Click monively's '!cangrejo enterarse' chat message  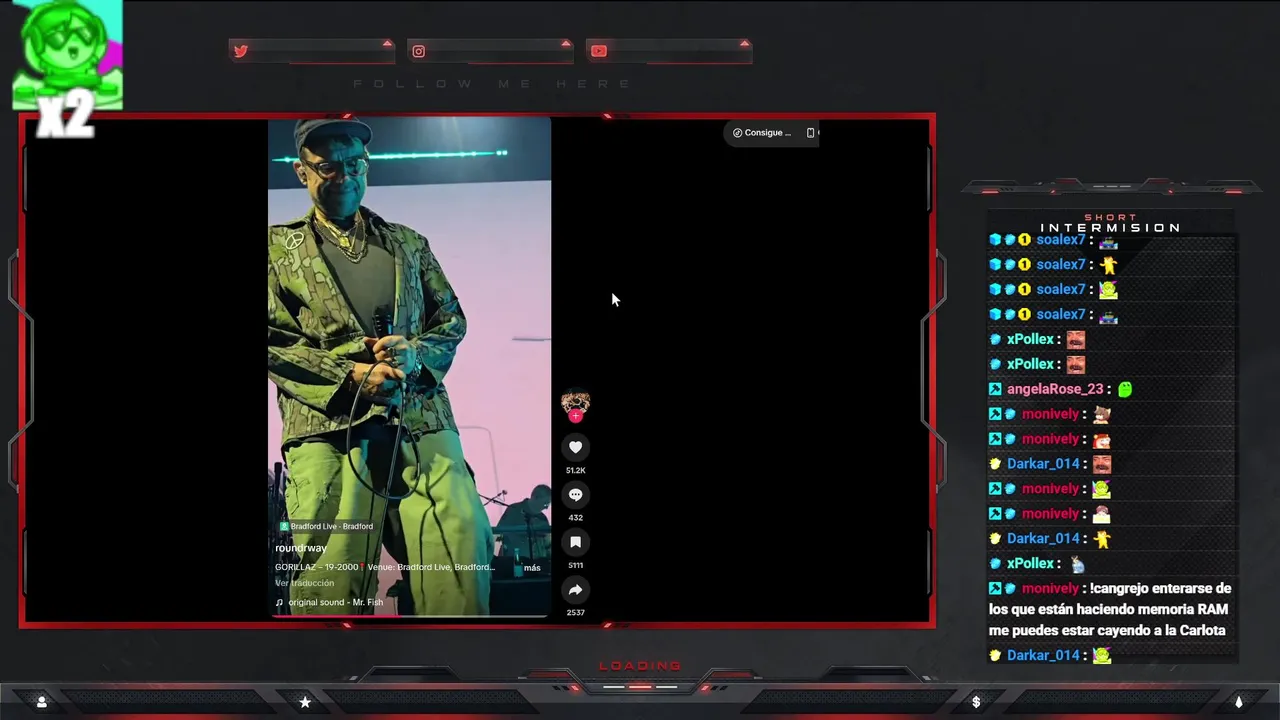1110,609
